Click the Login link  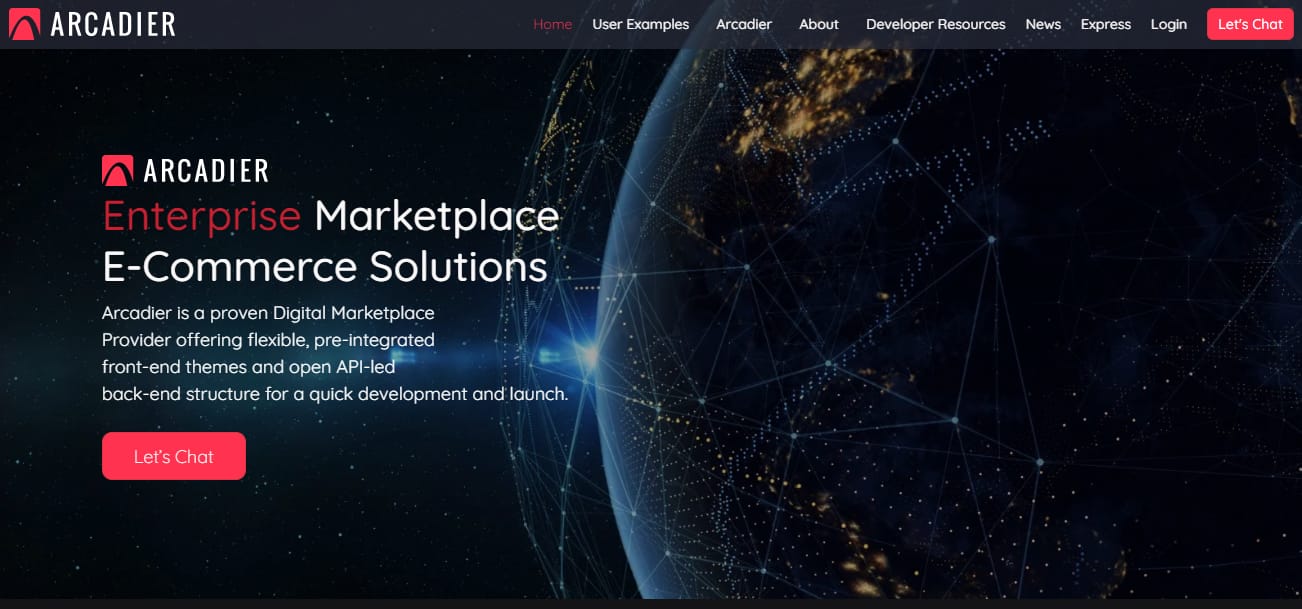click(x=1168, y=24)
